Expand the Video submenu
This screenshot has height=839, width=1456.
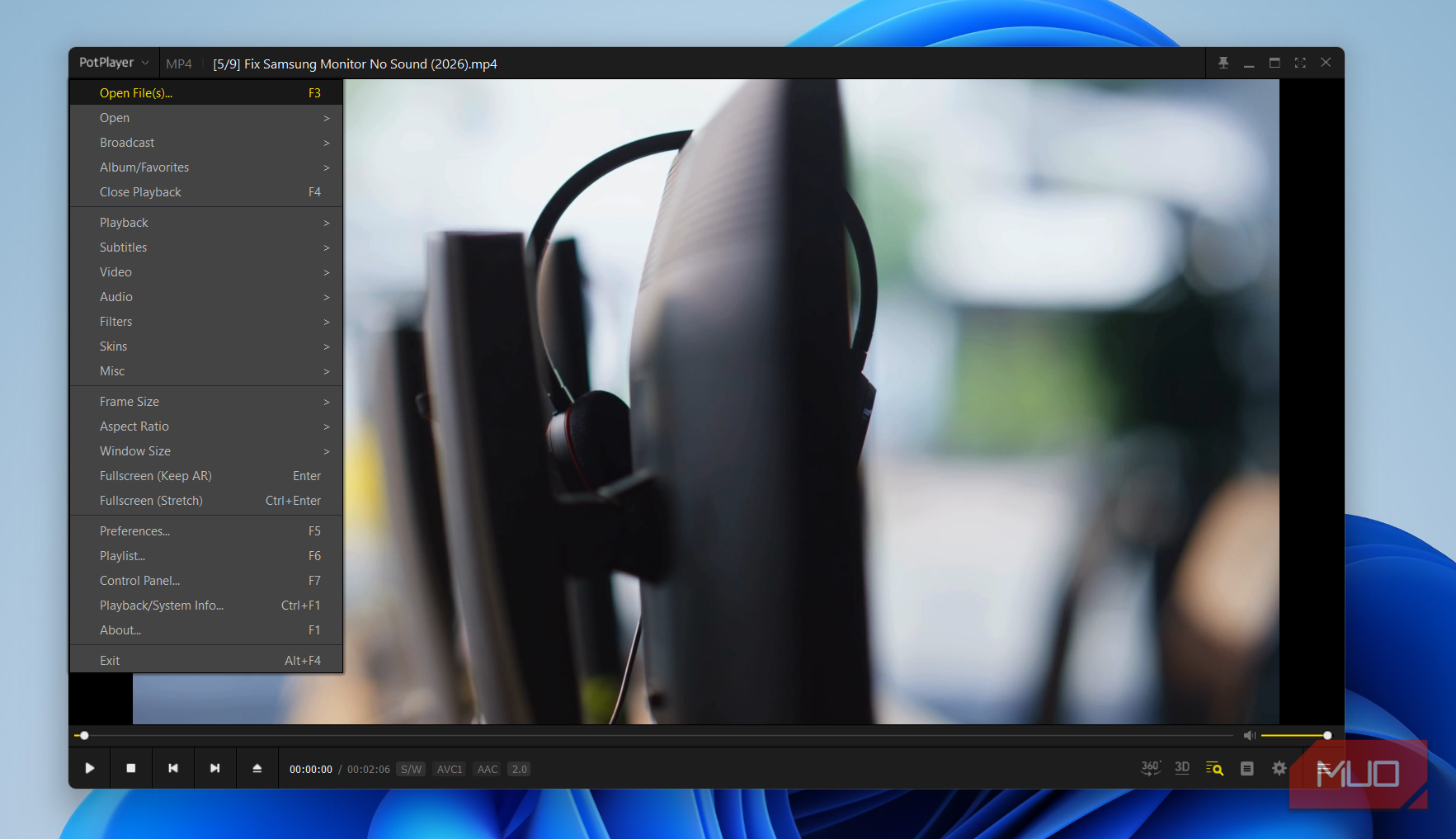[206, 272]
